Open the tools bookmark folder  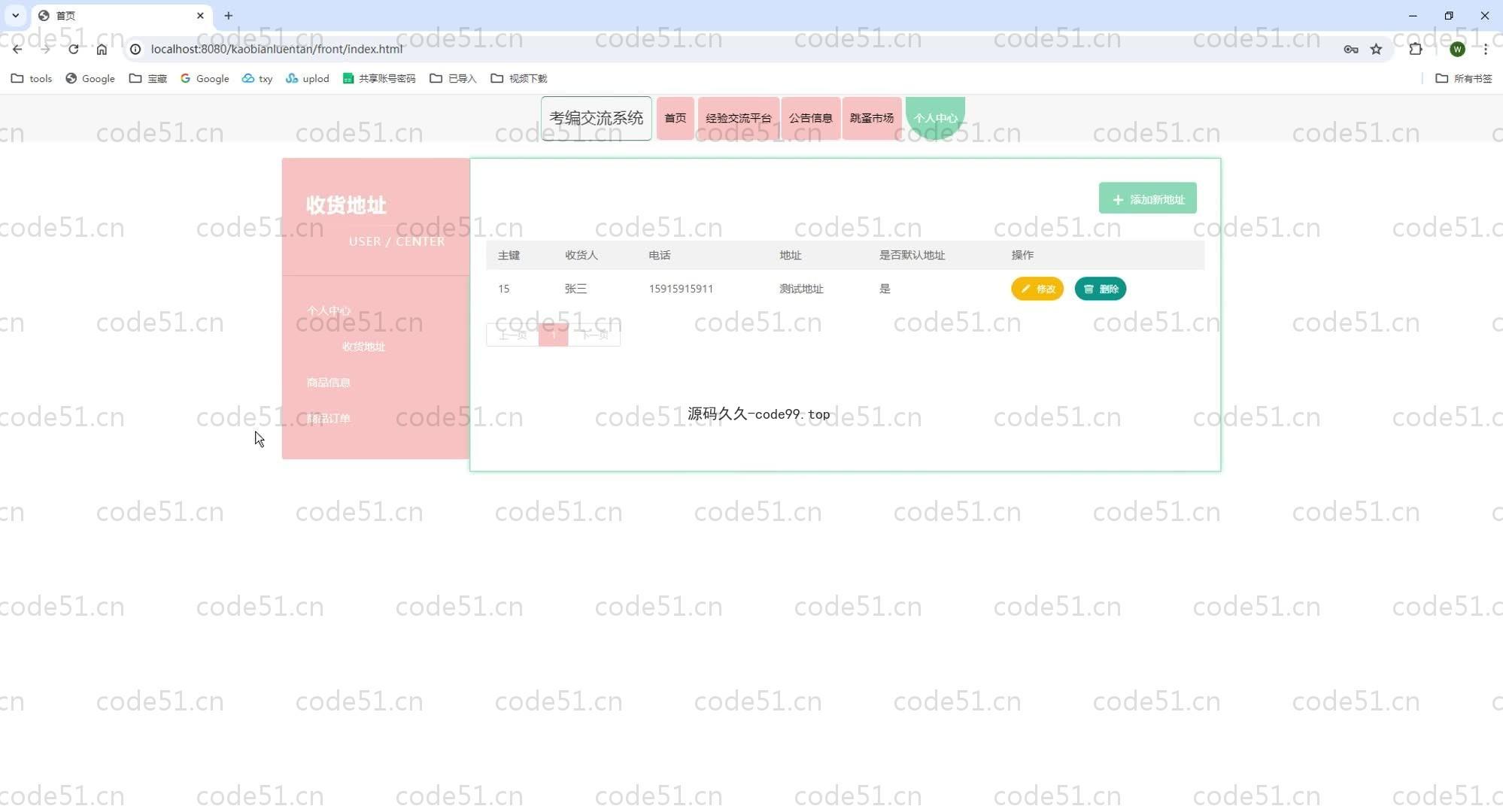click(x=32, y=78)
